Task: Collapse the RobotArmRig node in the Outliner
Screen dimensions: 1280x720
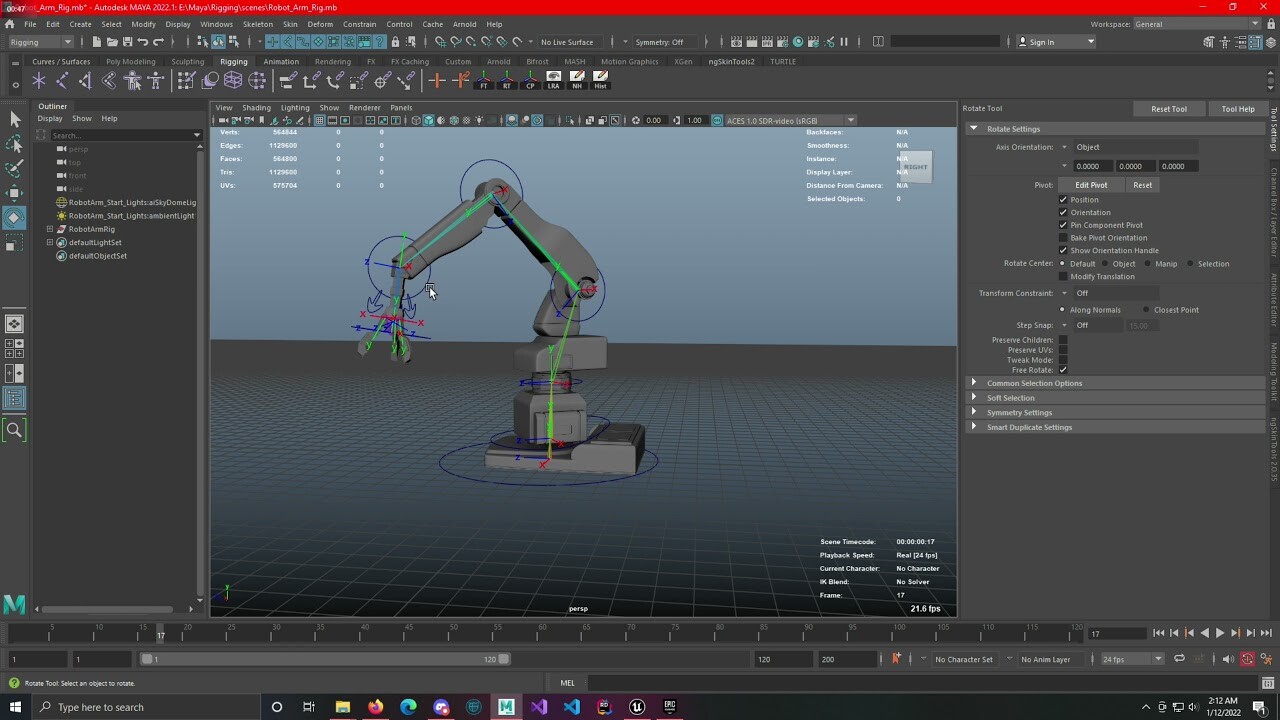Action: tap(49, 229)
